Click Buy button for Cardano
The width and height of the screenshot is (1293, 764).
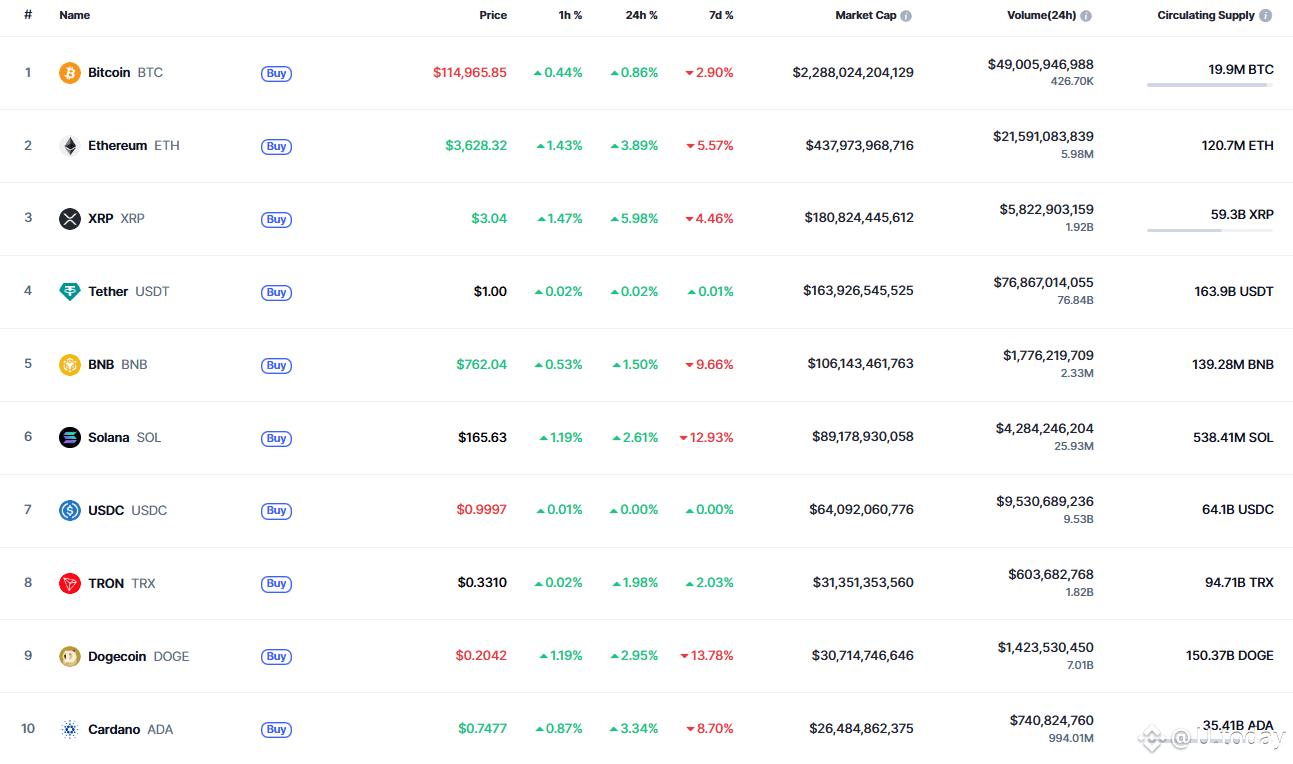coord(277,730)
